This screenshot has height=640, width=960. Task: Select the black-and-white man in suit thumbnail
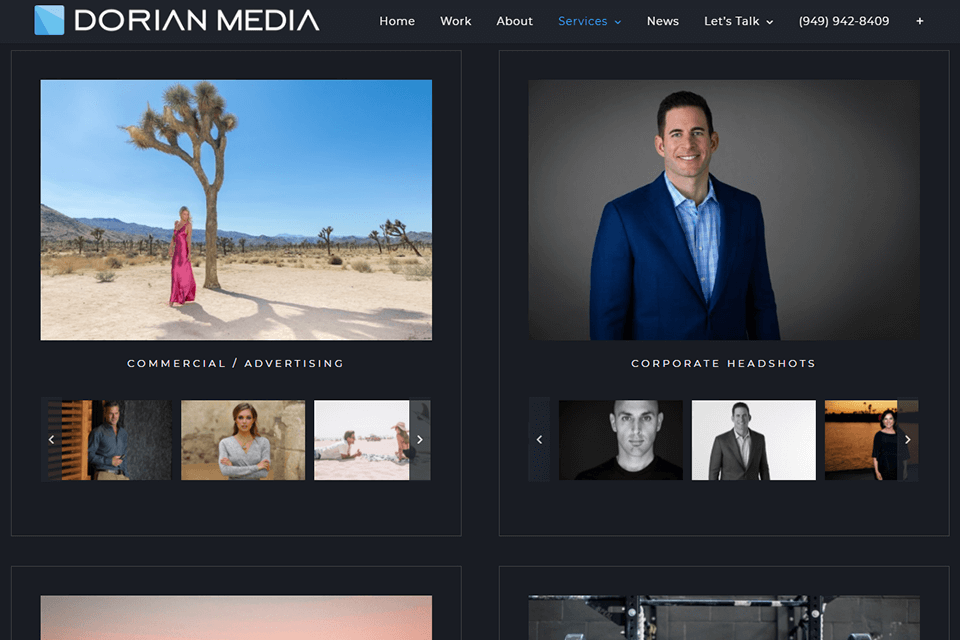(754, 440)
